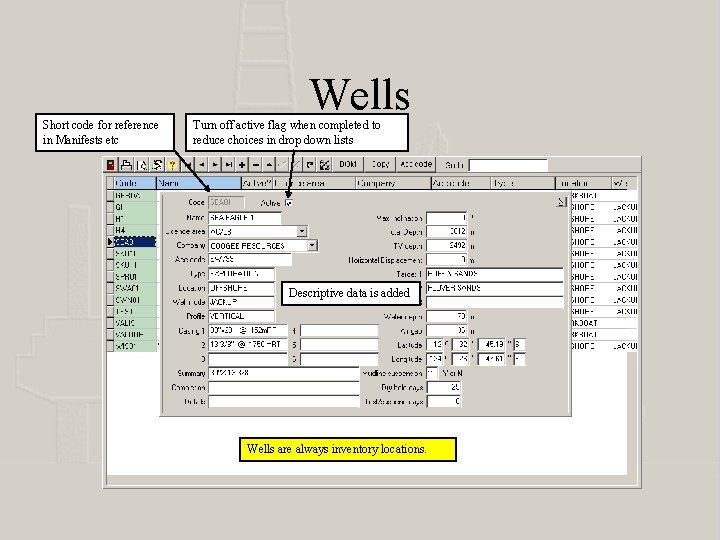Screen dimensions: 720x540
Task: Click the yellow question mark help icon
Action: 172,165
